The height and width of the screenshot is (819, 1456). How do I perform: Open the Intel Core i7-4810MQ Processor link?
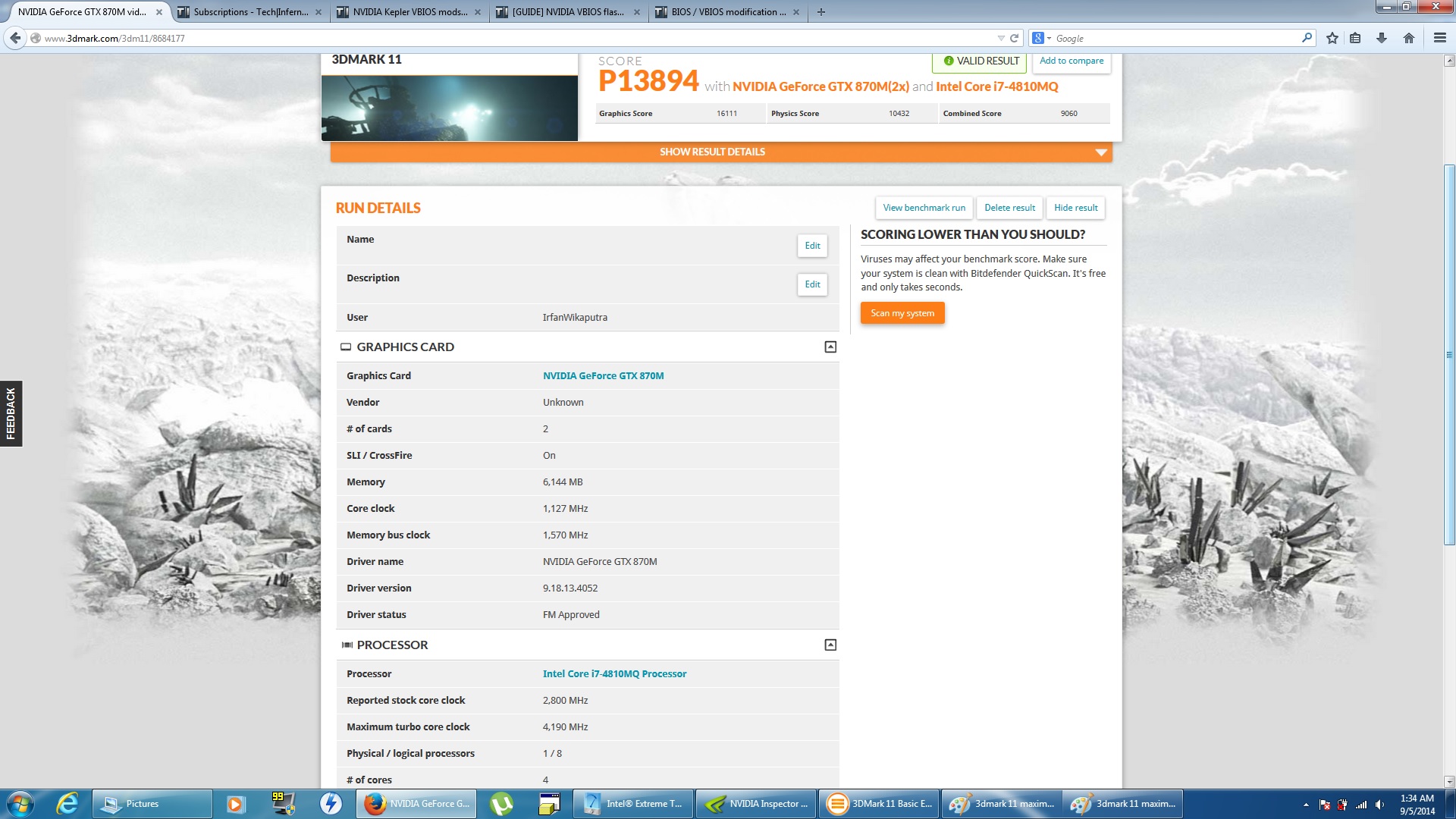(614, 674)
